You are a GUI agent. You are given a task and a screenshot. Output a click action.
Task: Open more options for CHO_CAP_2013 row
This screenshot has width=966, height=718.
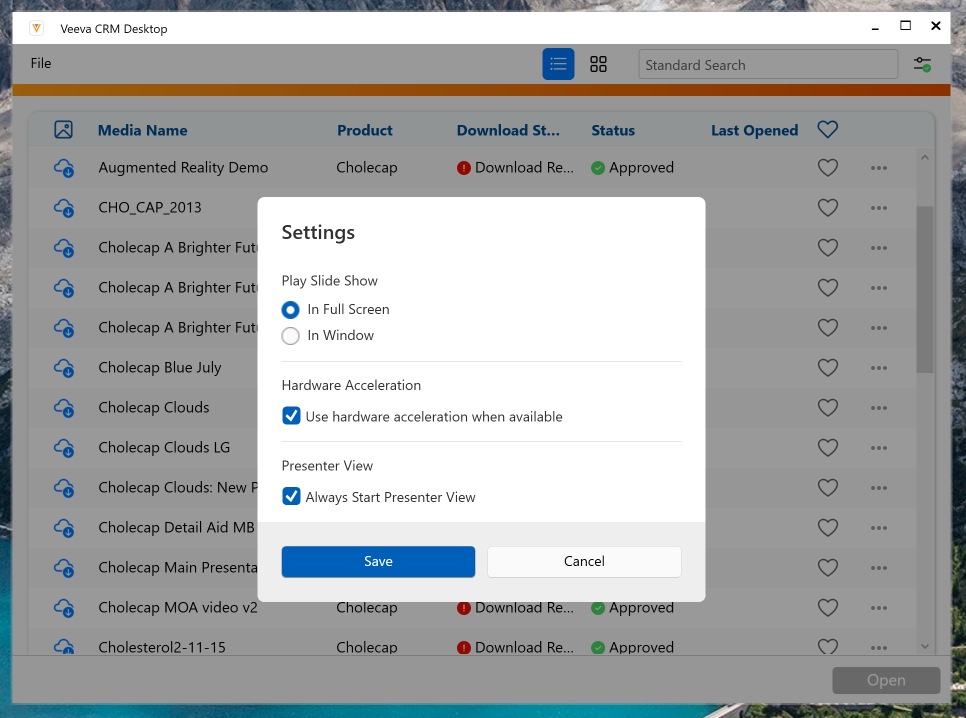tap(878, 208)
